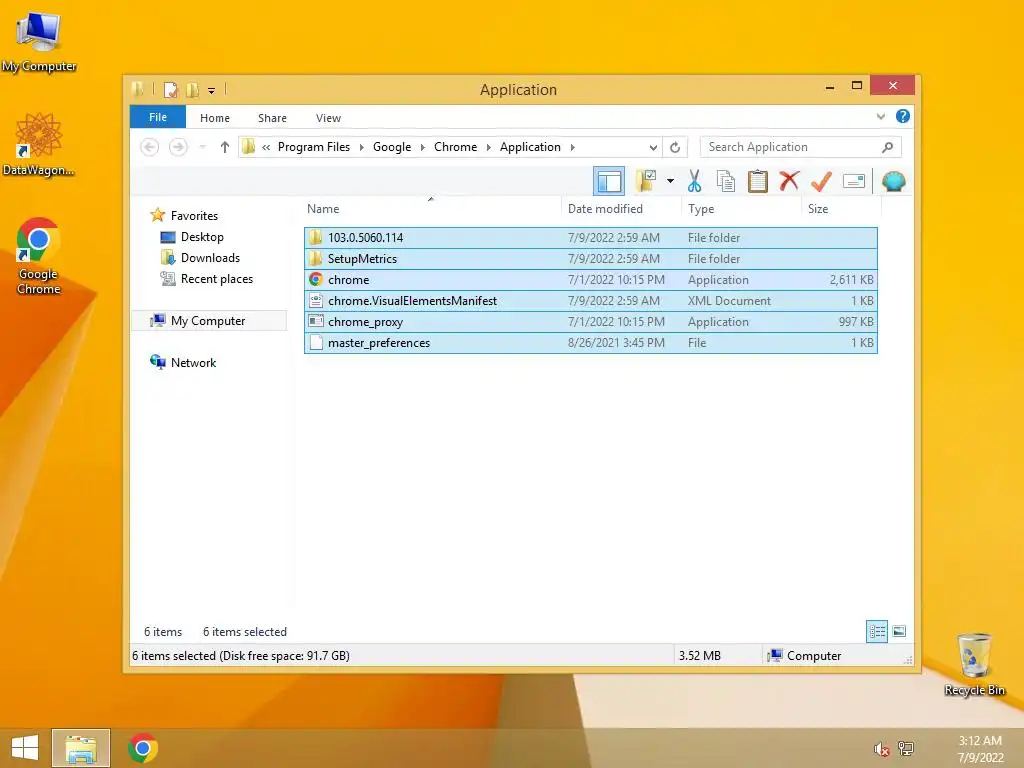The height and width of the screenshot is (768, 1024).
Task: Open the Home ribbon tab
Action: point(215,118)
